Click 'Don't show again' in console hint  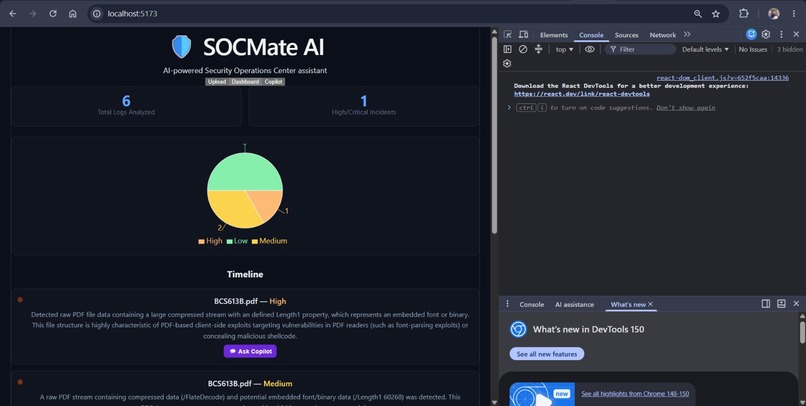(685, 107)
